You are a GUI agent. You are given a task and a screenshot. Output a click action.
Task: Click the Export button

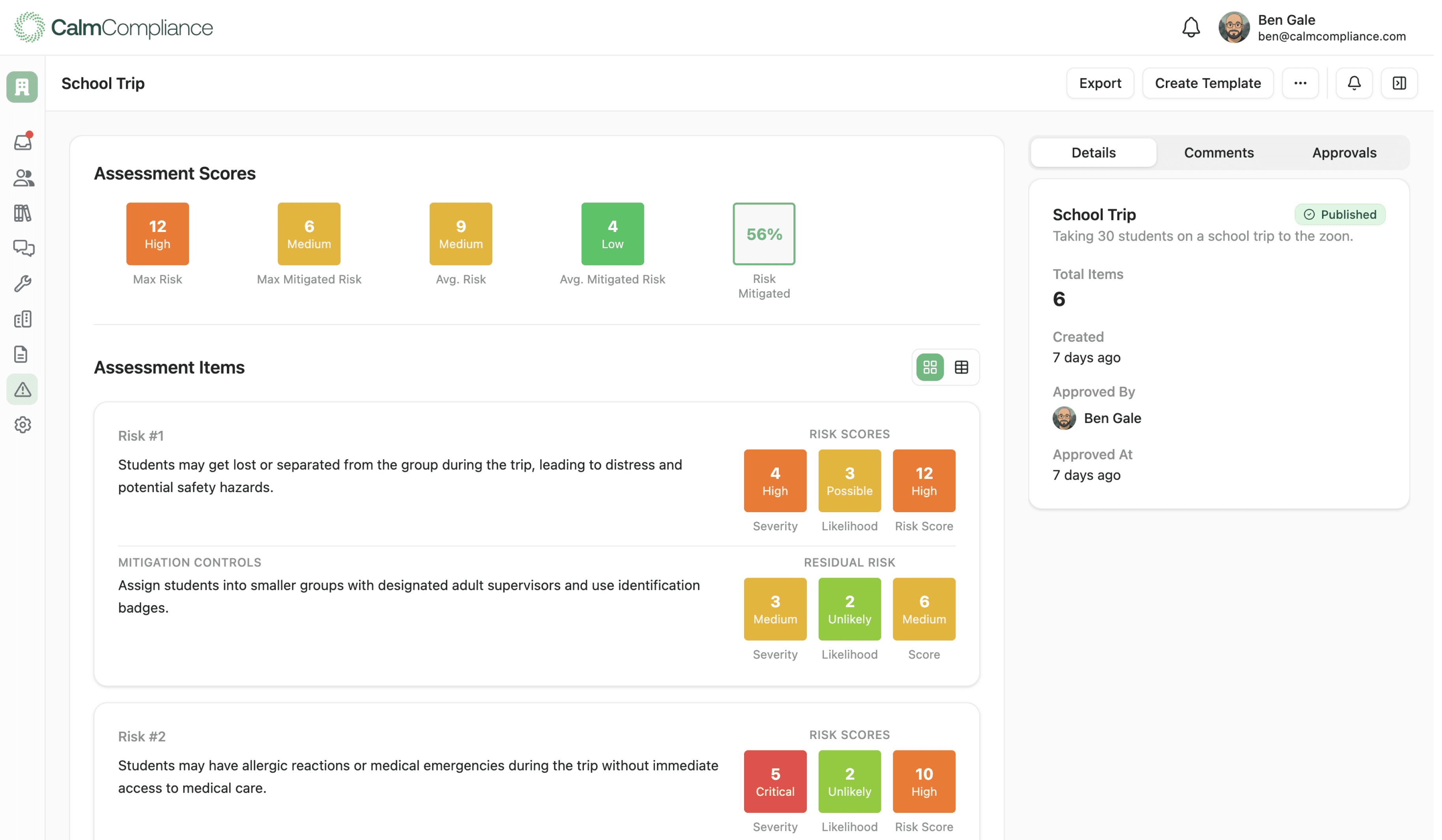(x=1100, y=83)
